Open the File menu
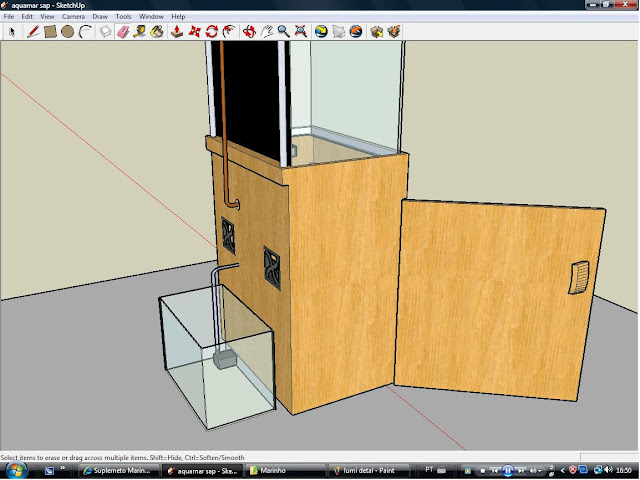 coord(9,17)
